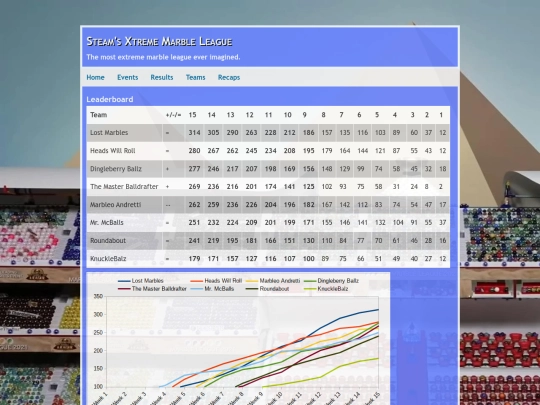This screenshot has height=405, width=540.
Task: Click Lost Marbles week 15 score 314
Action: (194, 133)
